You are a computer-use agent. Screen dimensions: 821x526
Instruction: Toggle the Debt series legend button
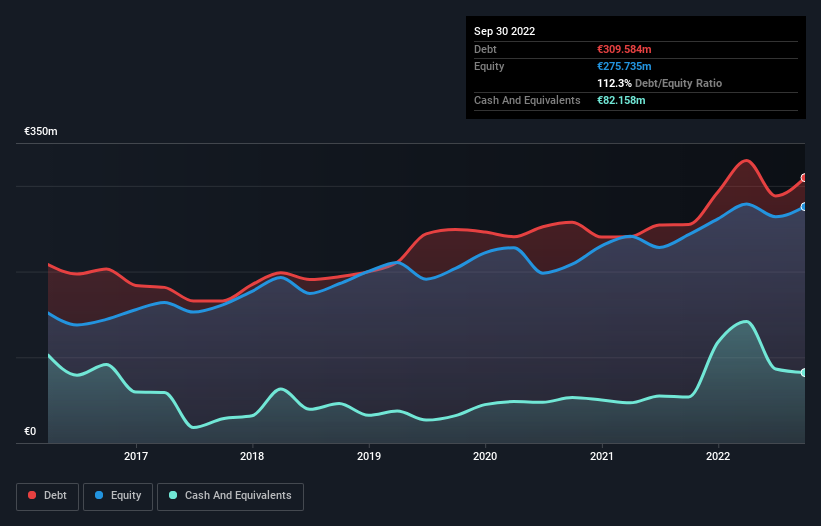click(x=47, y=496)
